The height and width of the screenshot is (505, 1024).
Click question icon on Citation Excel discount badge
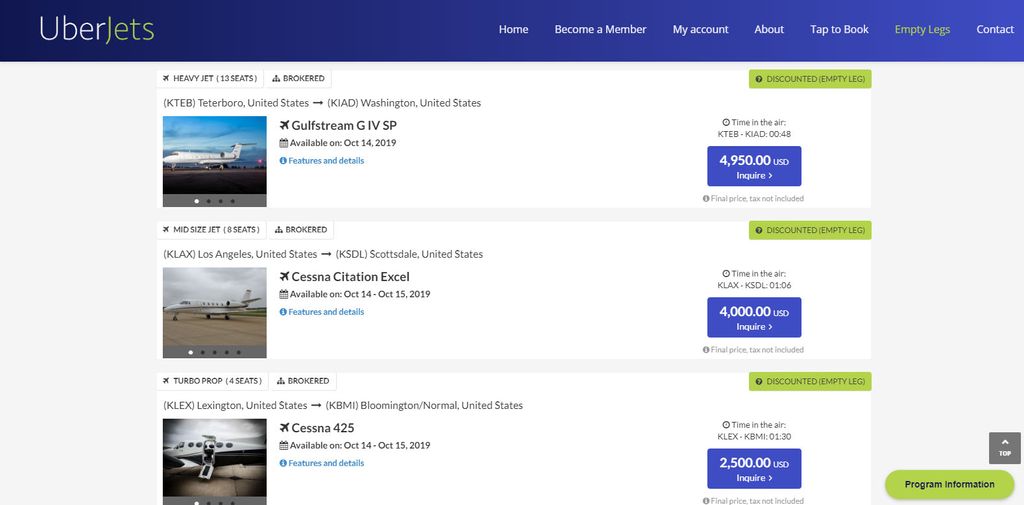tap(759, 231)
